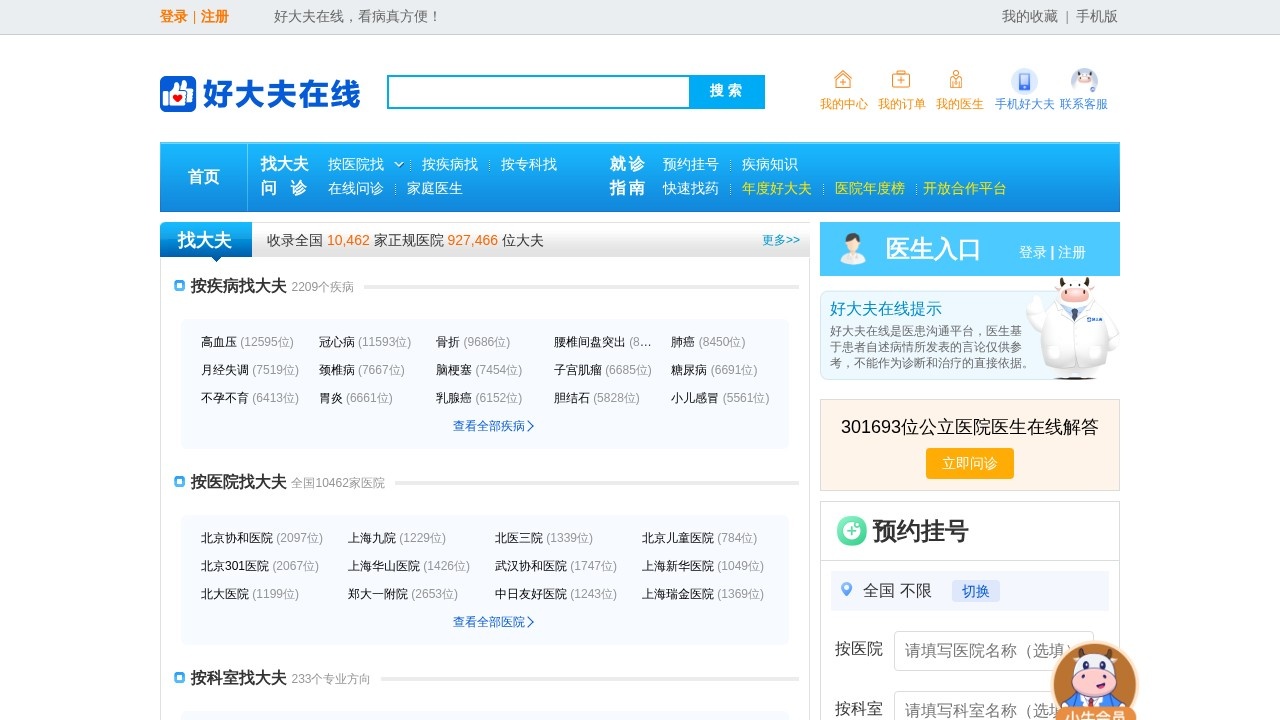Screen dimensions: 1280x720
Task: Go to the 首页 home tab
Action: (x=204, y=177)
